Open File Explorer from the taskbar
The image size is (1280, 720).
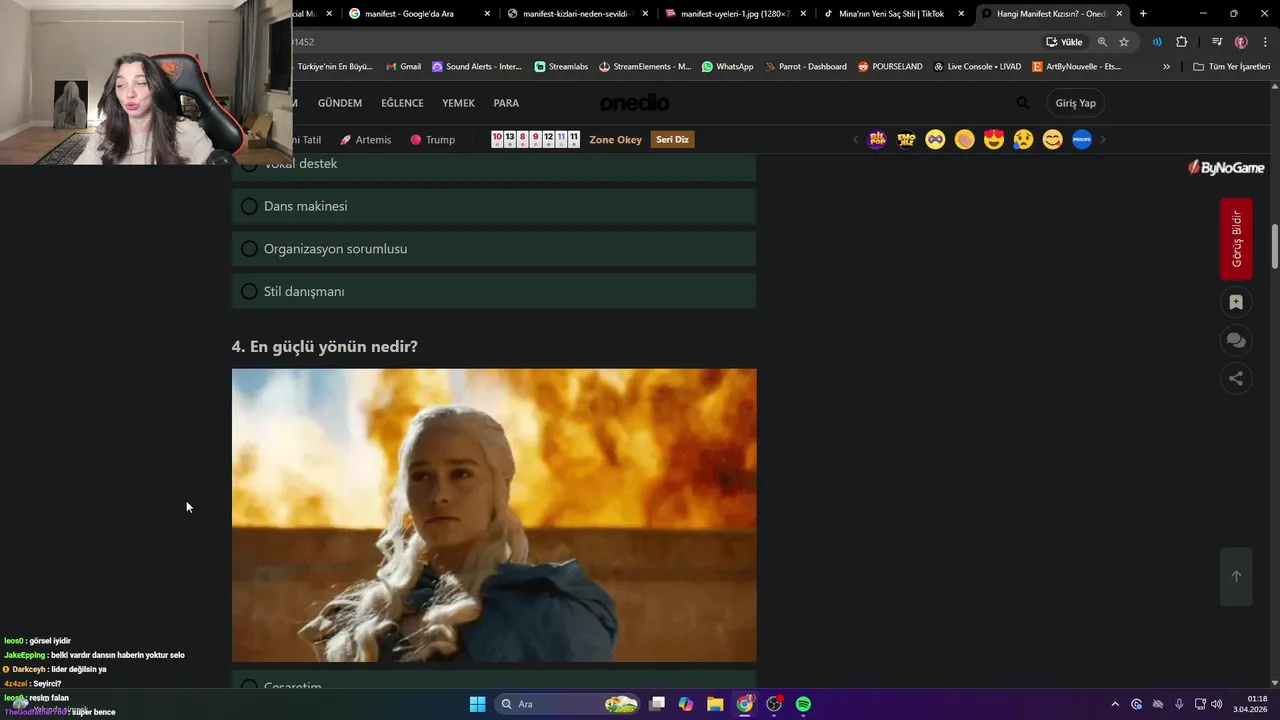pos(715,704)
